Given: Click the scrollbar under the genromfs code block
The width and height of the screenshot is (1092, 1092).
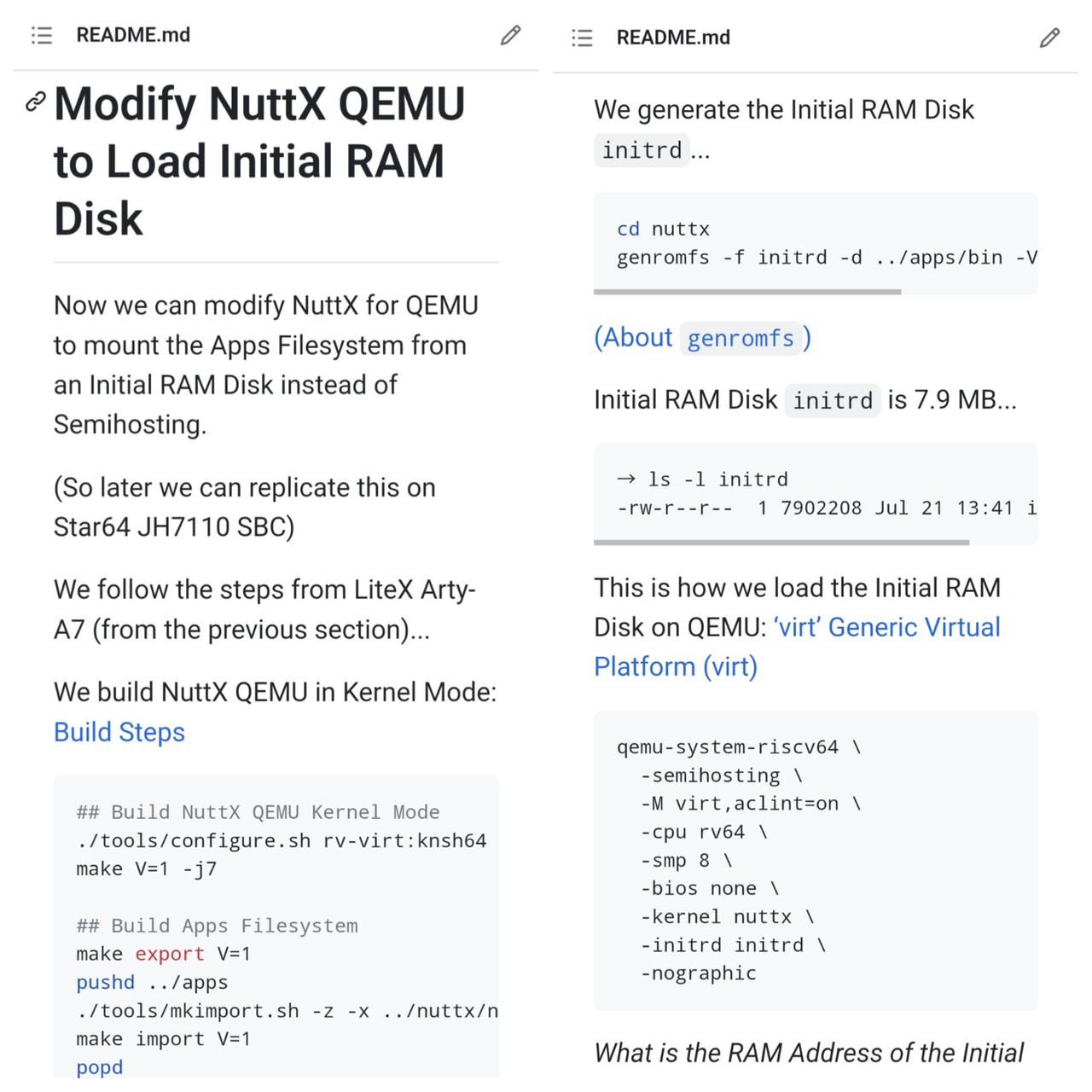Looking at the screenshot, I should pos(747,292).
